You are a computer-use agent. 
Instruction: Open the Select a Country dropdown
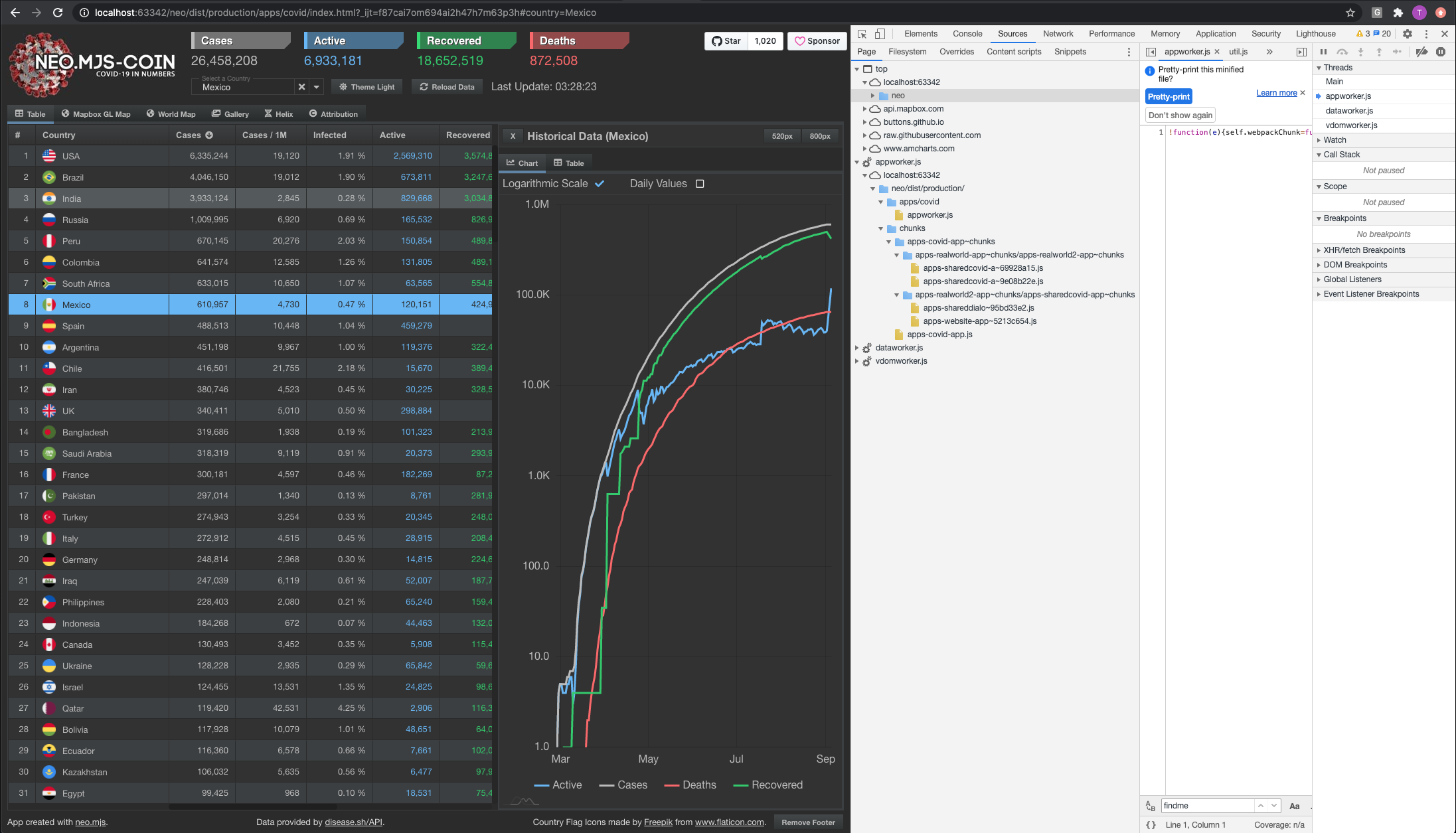317,87
